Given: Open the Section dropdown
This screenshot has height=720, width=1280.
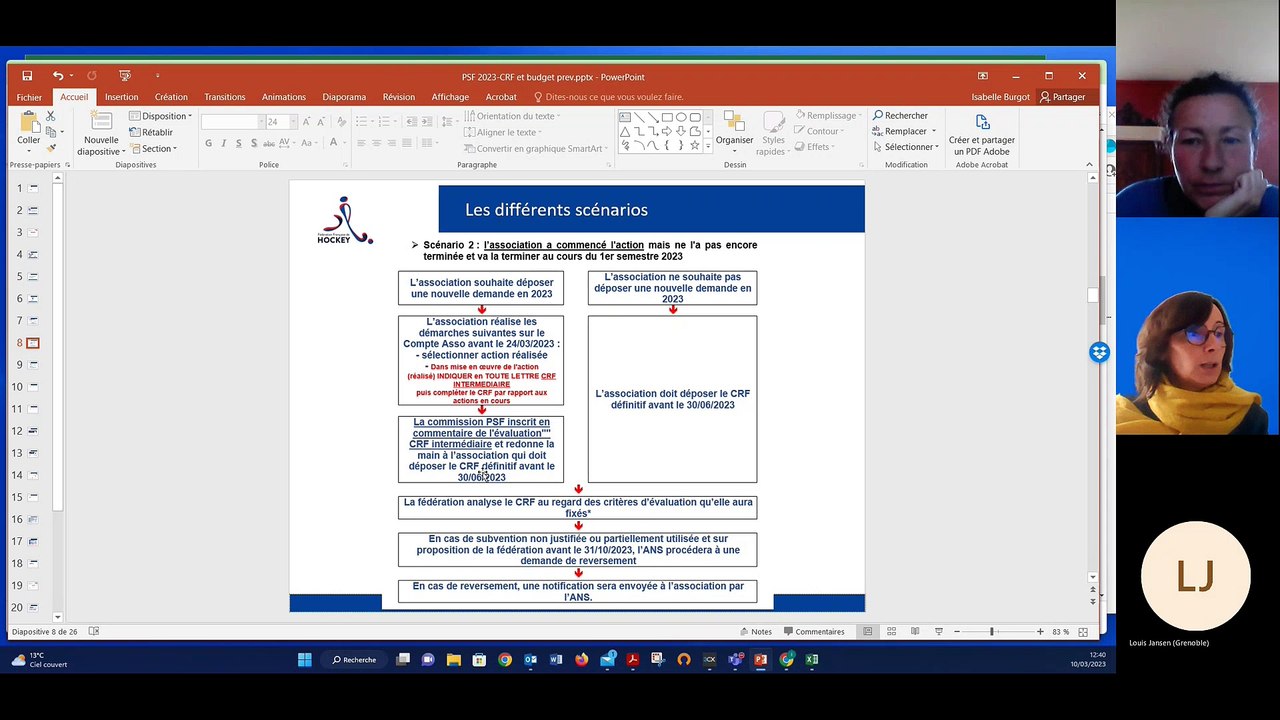Looking at the screenshot, I should (x=153, y=149).
